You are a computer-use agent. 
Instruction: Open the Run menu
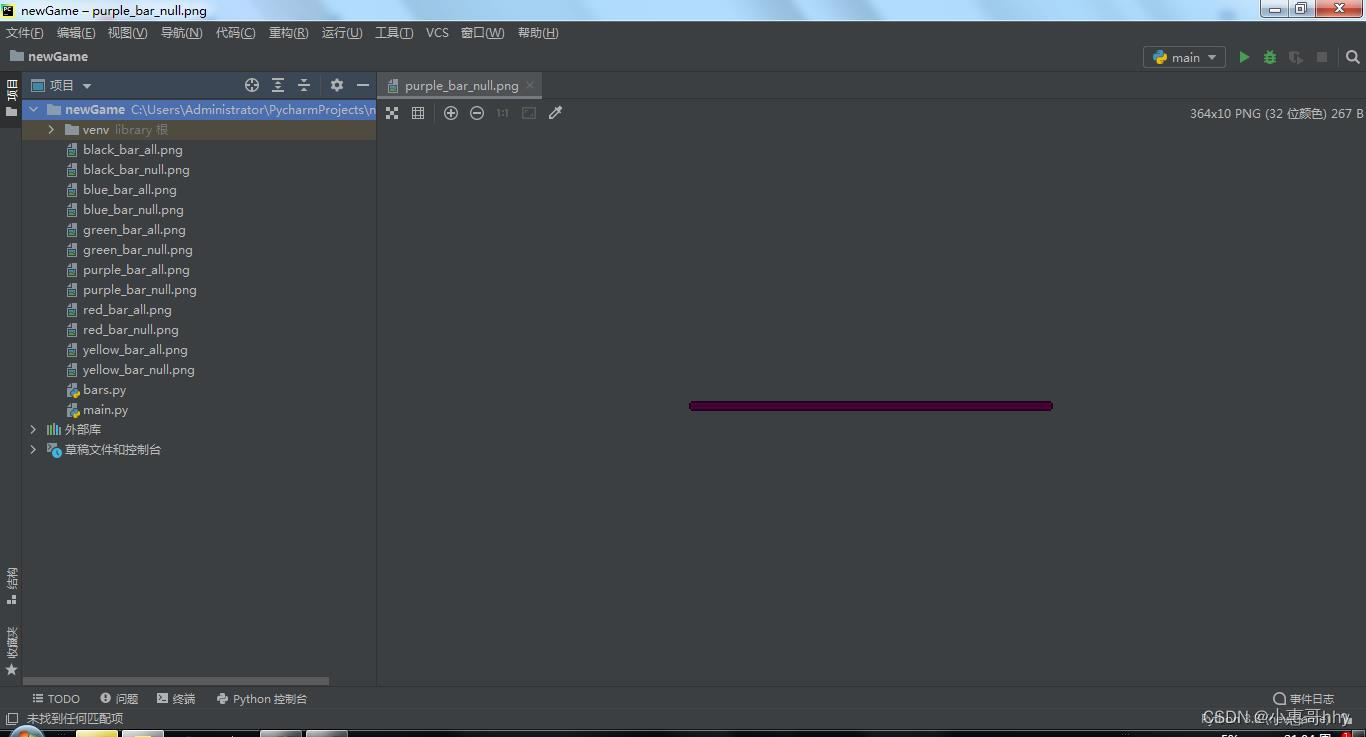point(342,33)
